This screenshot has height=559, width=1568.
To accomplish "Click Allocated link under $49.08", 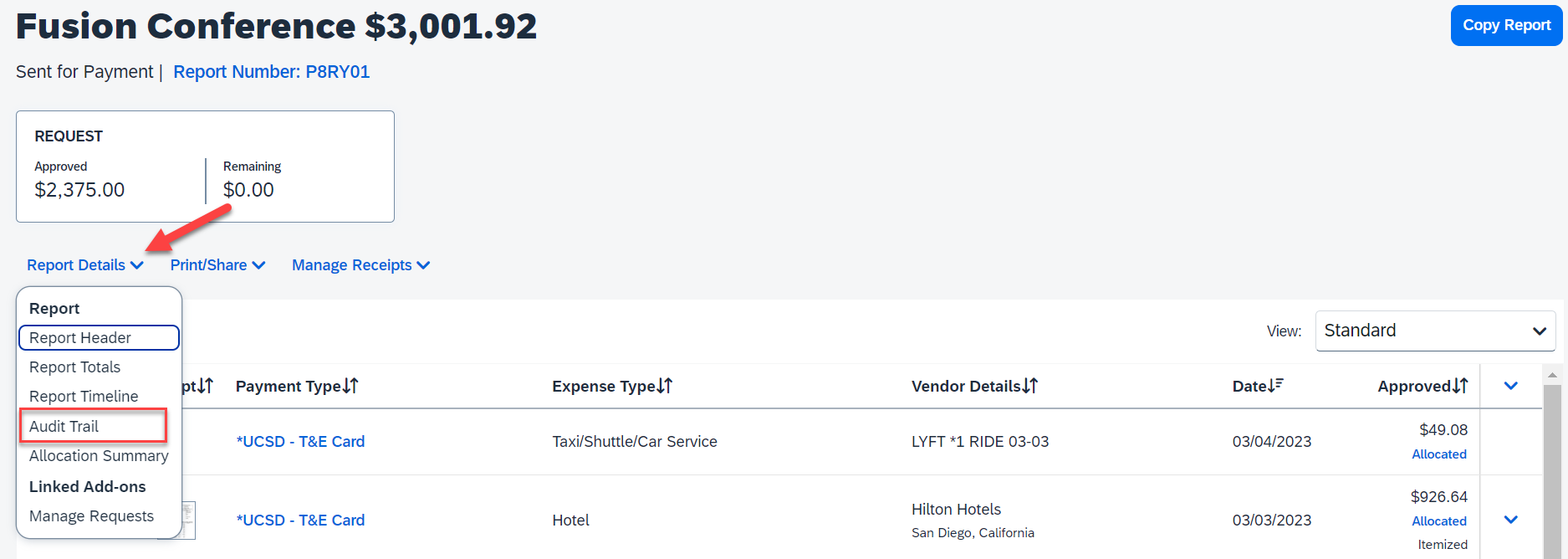I will click(x=1439, y=454).
